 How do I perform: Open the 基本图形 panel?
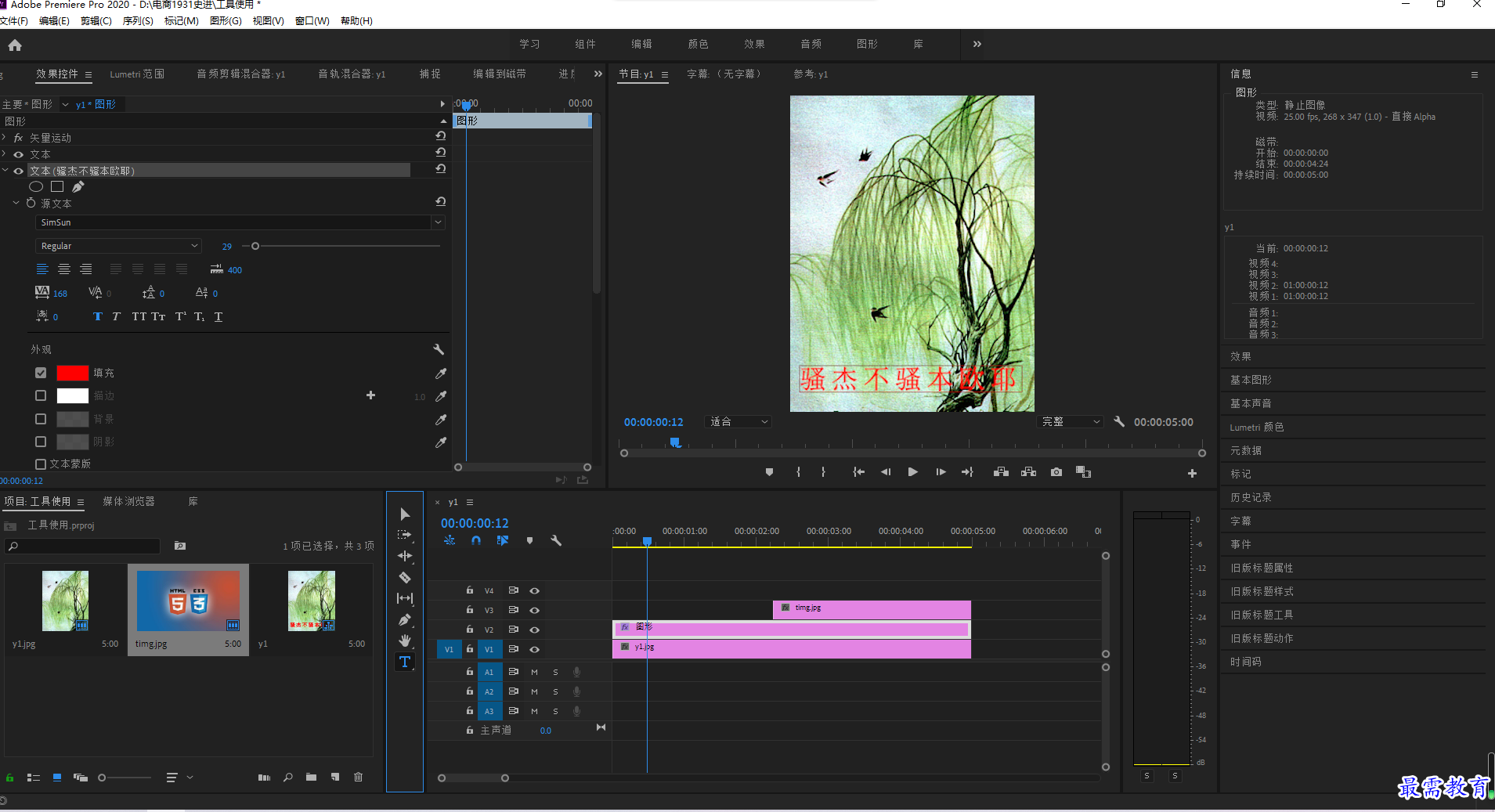pyautogui.click(x=1251, y=380)
